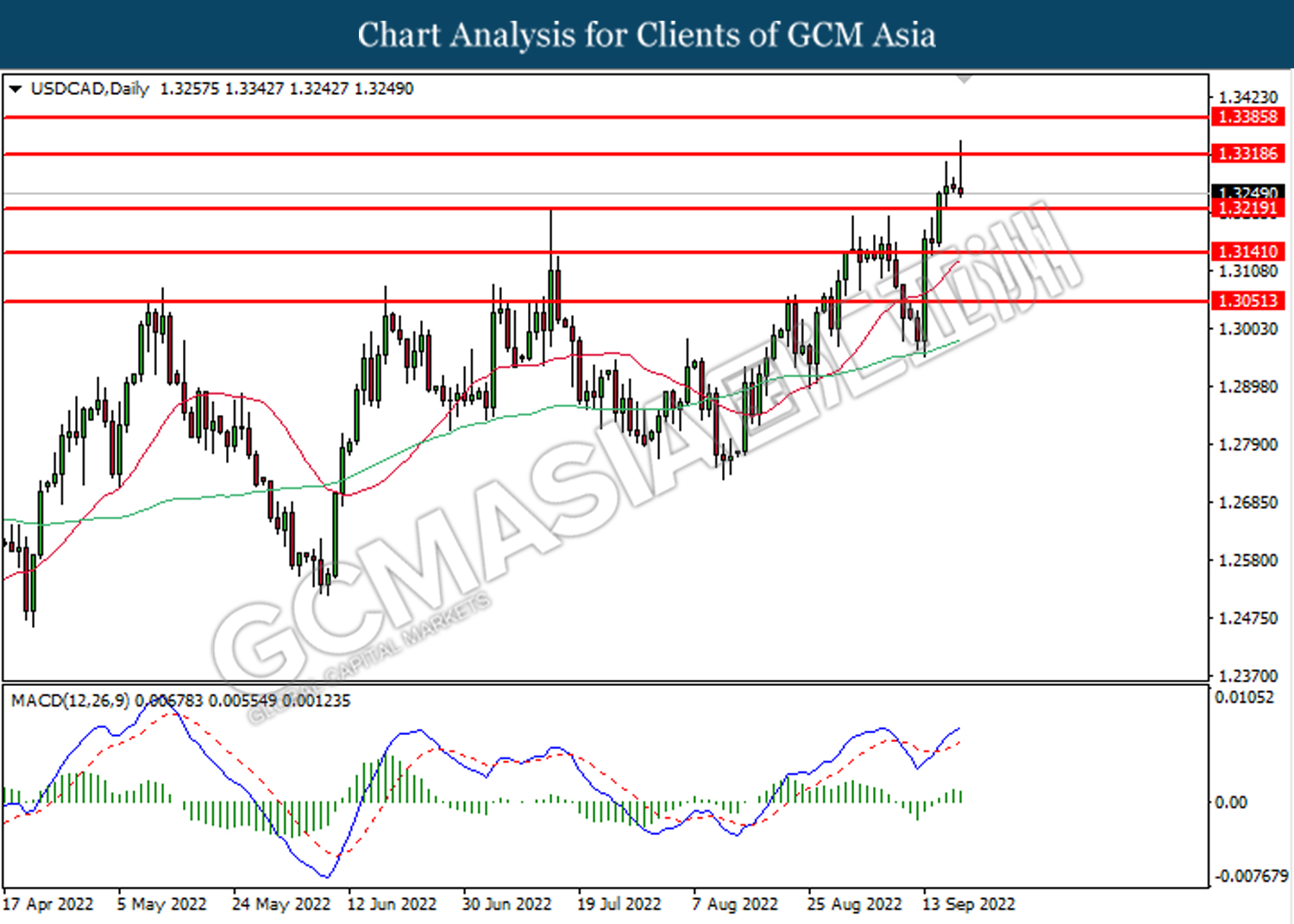
Task: Click the MACD 0.00 scale value
Action: [1231, 802]
